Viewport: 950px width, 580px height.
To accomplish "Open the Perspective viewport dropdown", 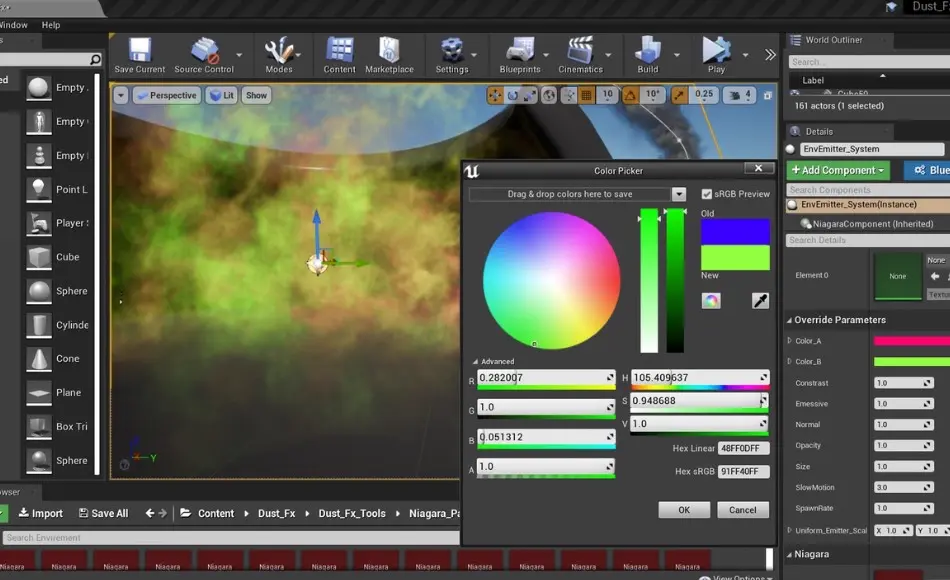I will click(166, 95).
